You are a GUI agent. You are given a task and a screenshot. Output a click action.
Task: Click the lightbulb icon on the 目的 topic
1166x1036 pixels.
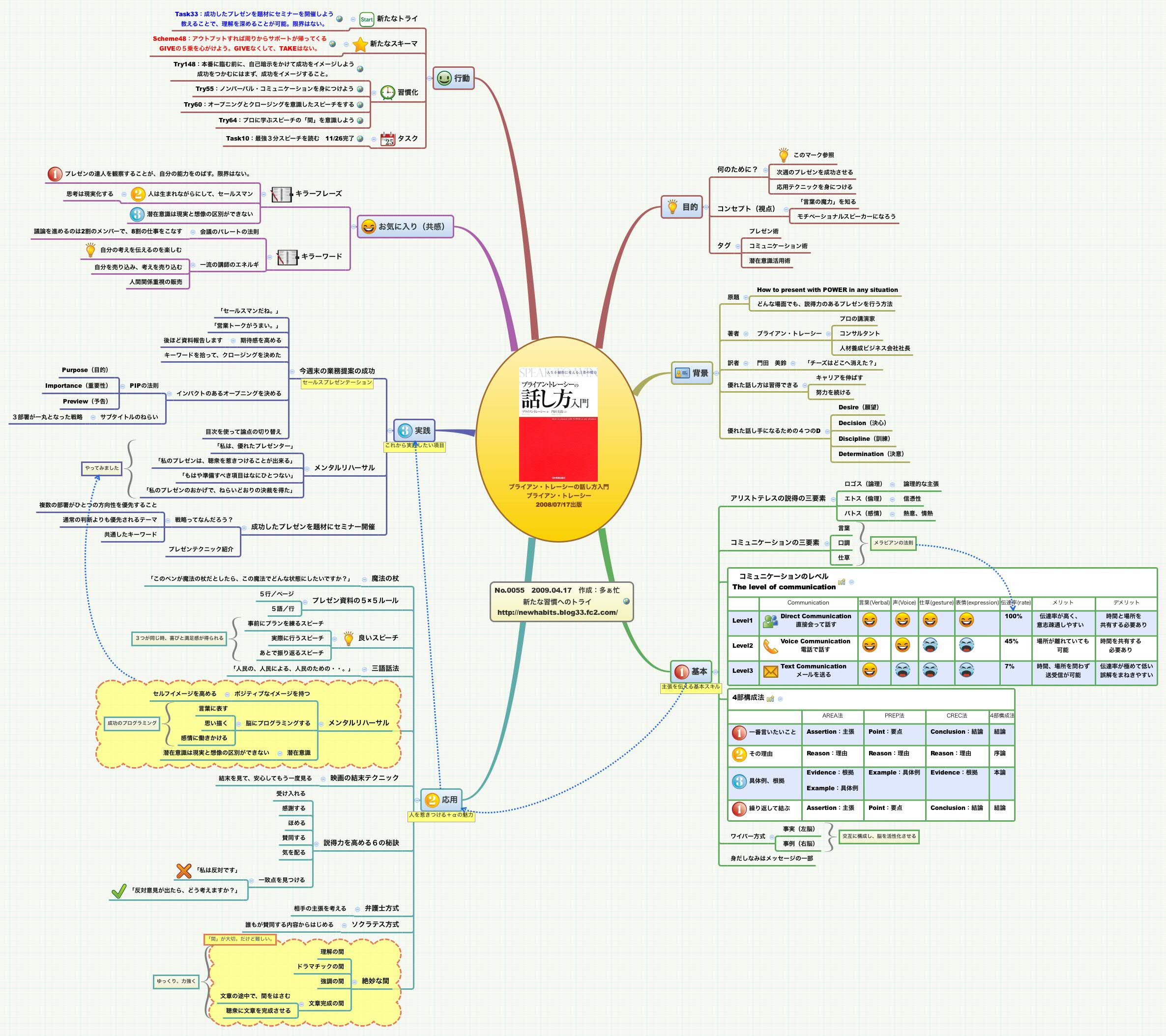tap(672, 207)
